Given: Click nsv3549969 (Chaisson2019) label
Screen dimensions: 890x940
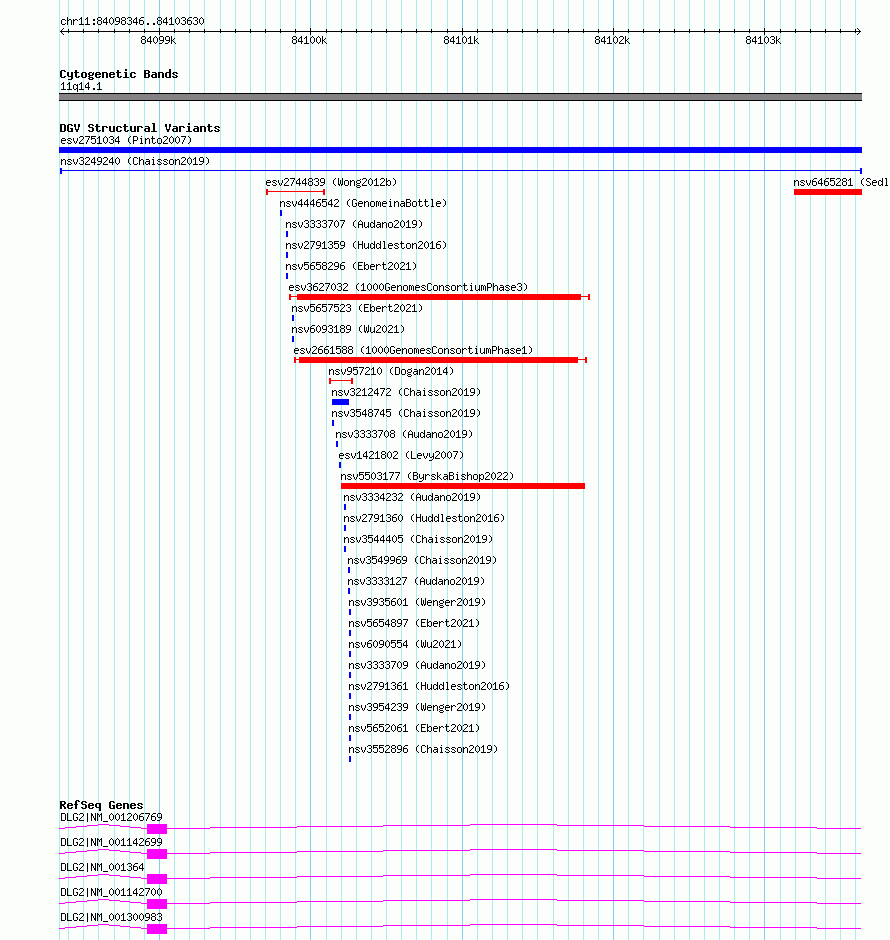Looking at the screenshot, I should click(x=422, y=560).
